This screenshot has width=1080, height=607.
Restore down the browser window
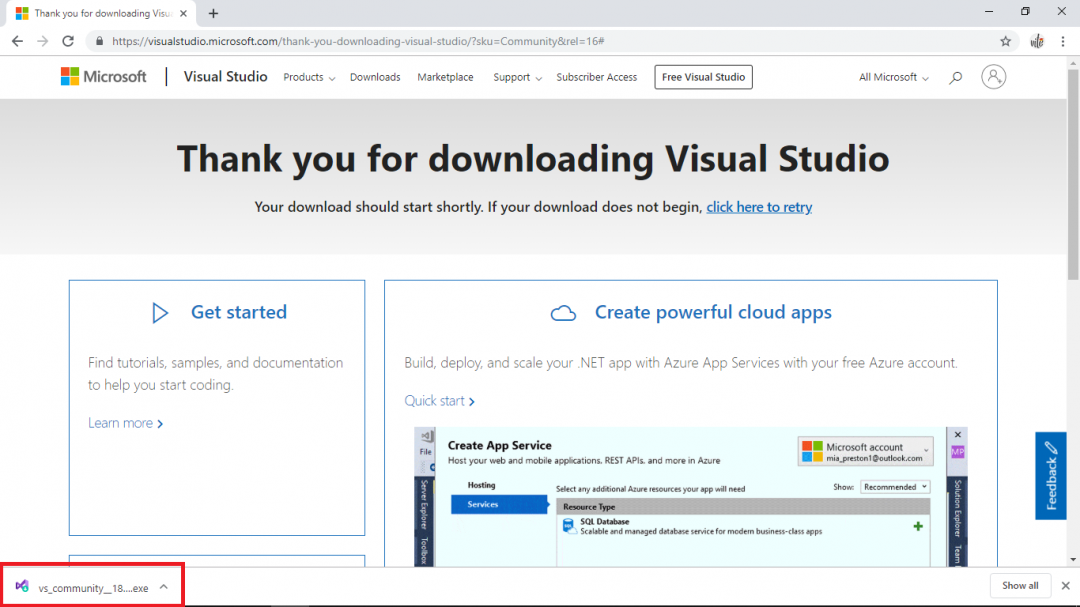(x=1025, y=12)
